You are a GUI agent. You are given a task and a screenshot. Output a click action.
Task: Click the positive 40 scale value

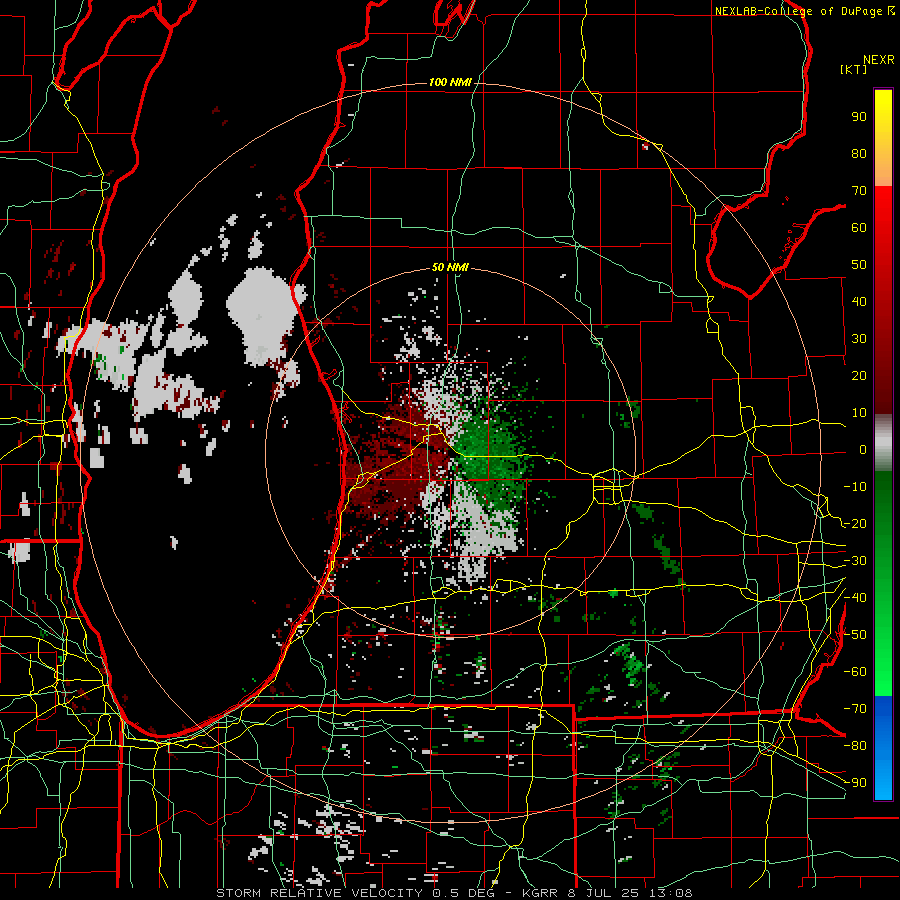pyautogui.click(x=859, y=302)
